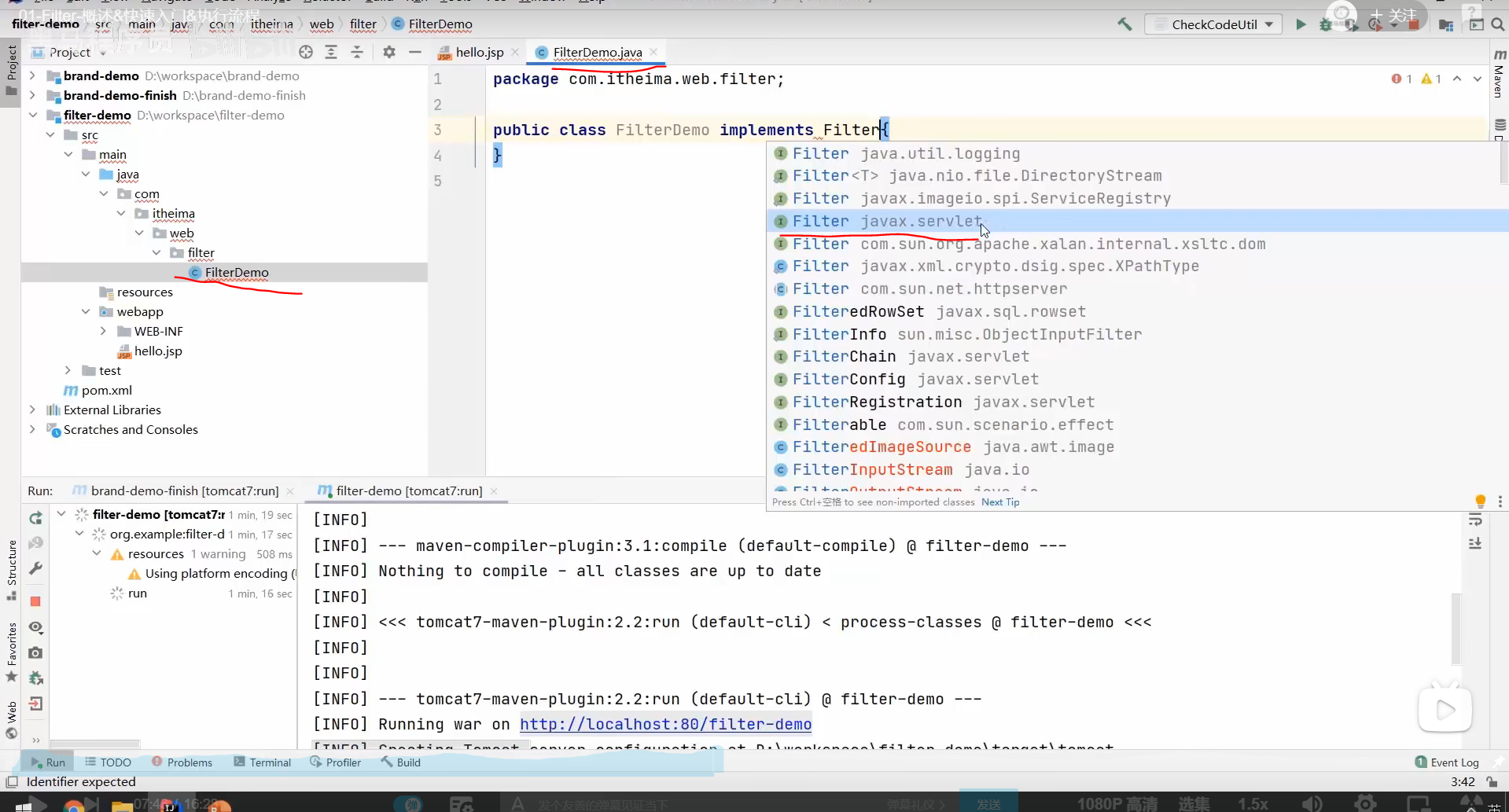This screenshot has height=812, width=1509.
Task: Hide the Project tool window
Action: coord(415,52)
